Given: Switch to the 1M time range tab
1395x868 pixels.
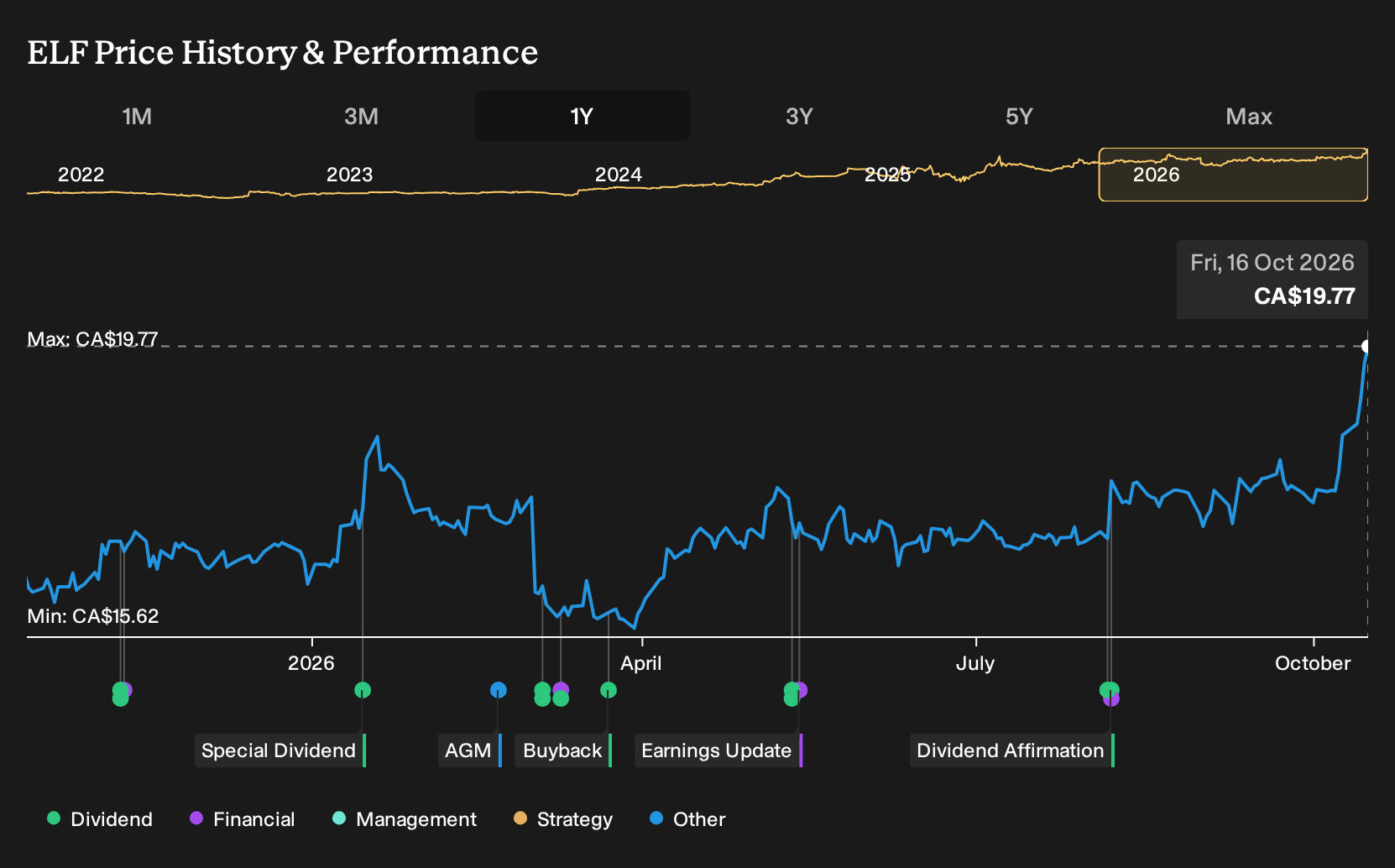Looking at the screenshot, I should [137, 116].
